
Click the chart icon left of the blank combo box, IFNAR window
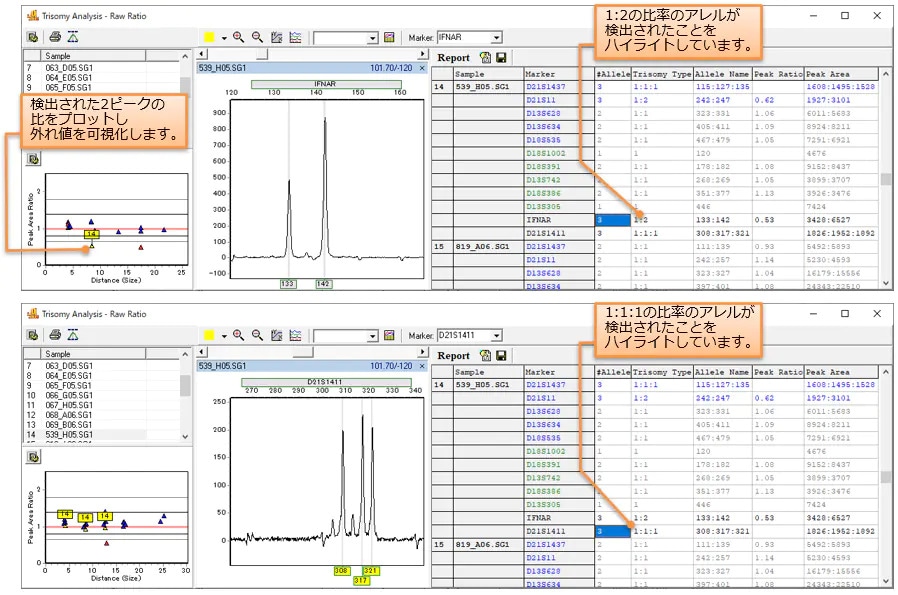[x=295, y=37]
